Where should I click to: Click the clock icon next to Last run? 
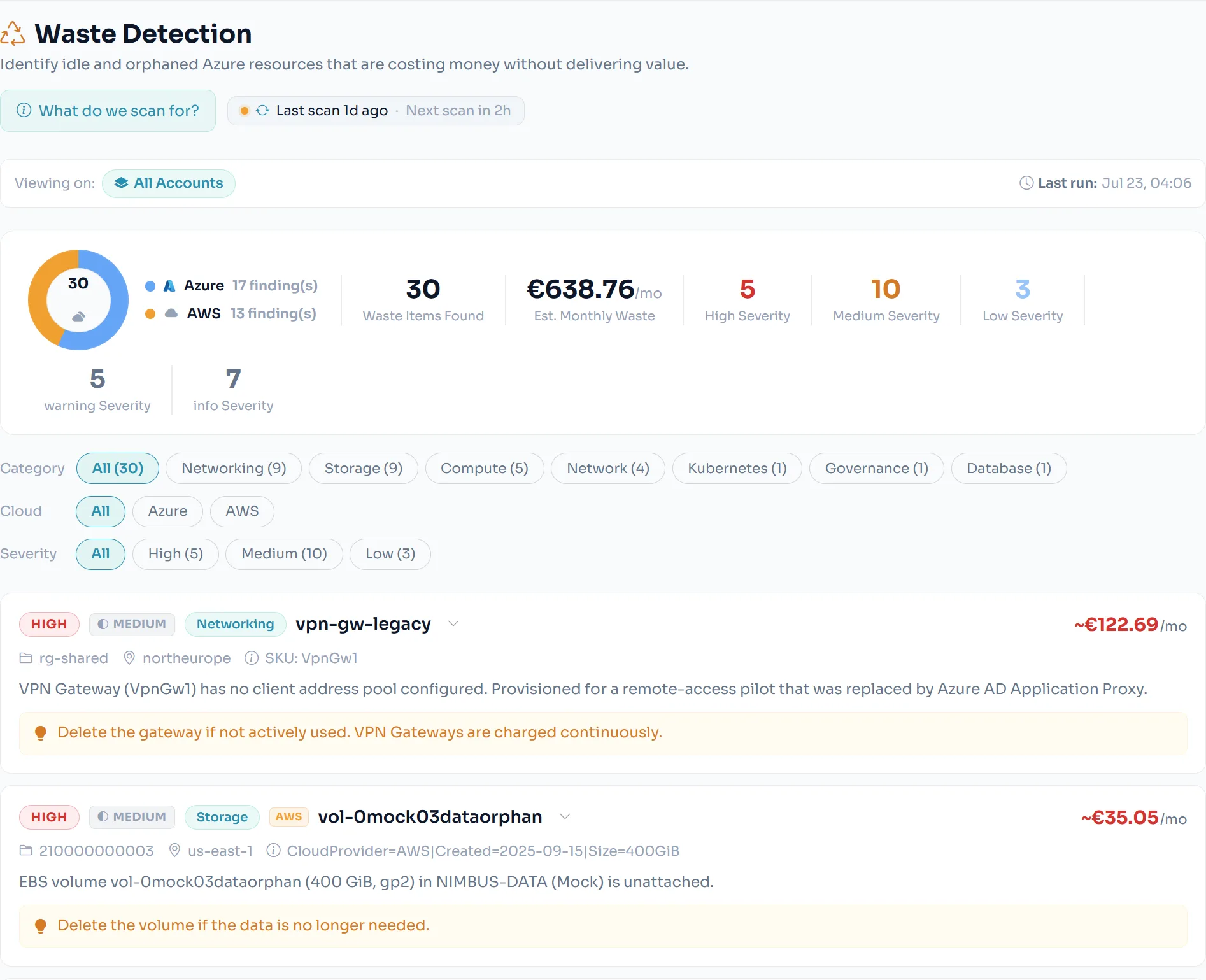[x=1026, y=183]
